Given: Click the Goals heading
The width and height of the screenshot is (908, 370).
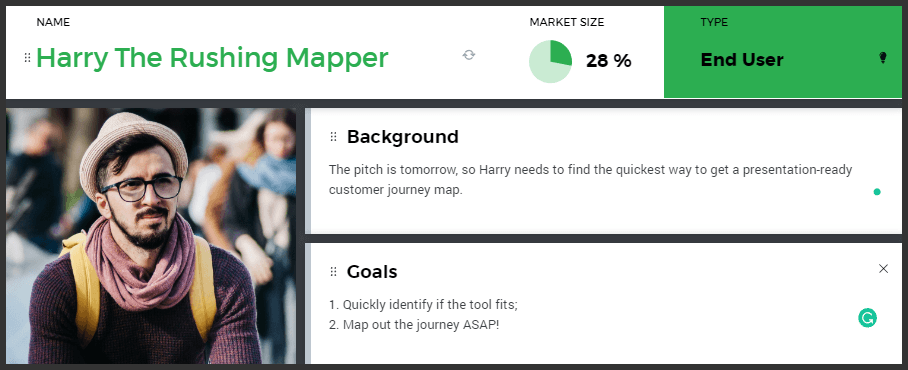Looking at the screenshot, I should click(x=372, y=272).
